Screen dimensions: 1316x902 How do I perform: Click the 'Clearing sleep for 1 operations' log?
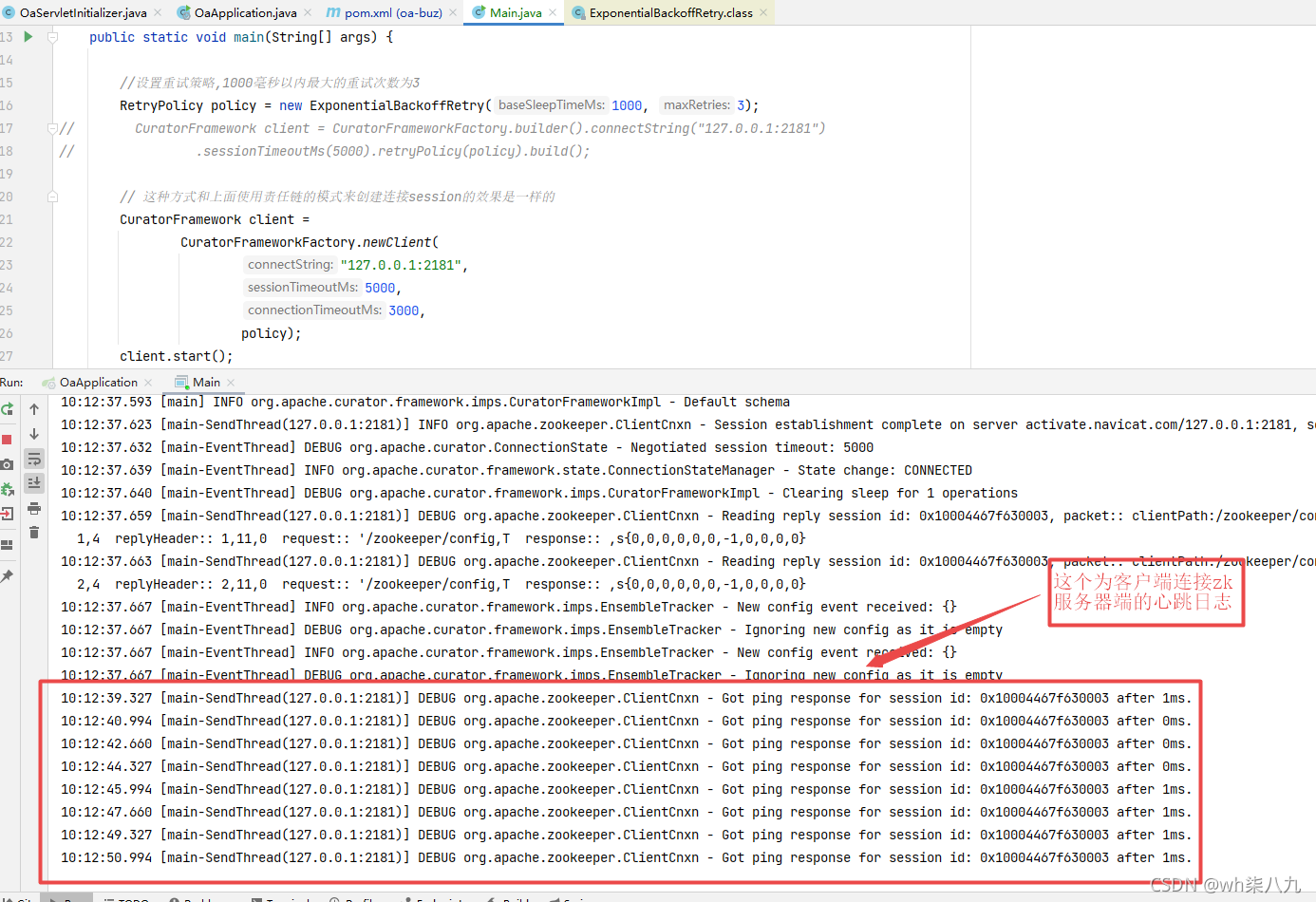click(539, 493)
